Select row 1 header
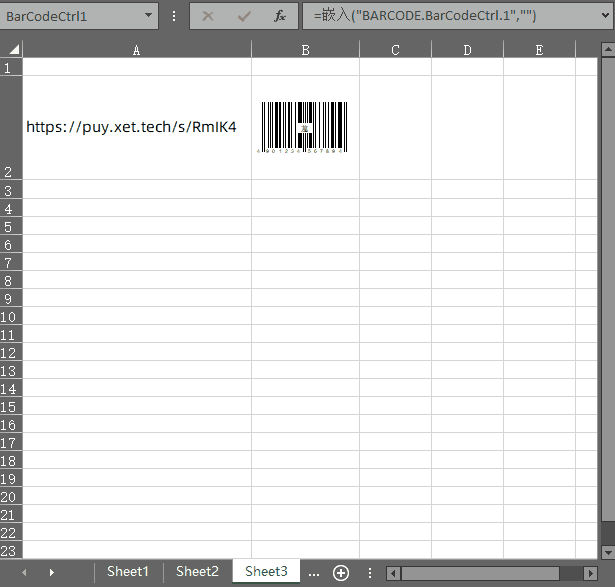 point(11,67)
